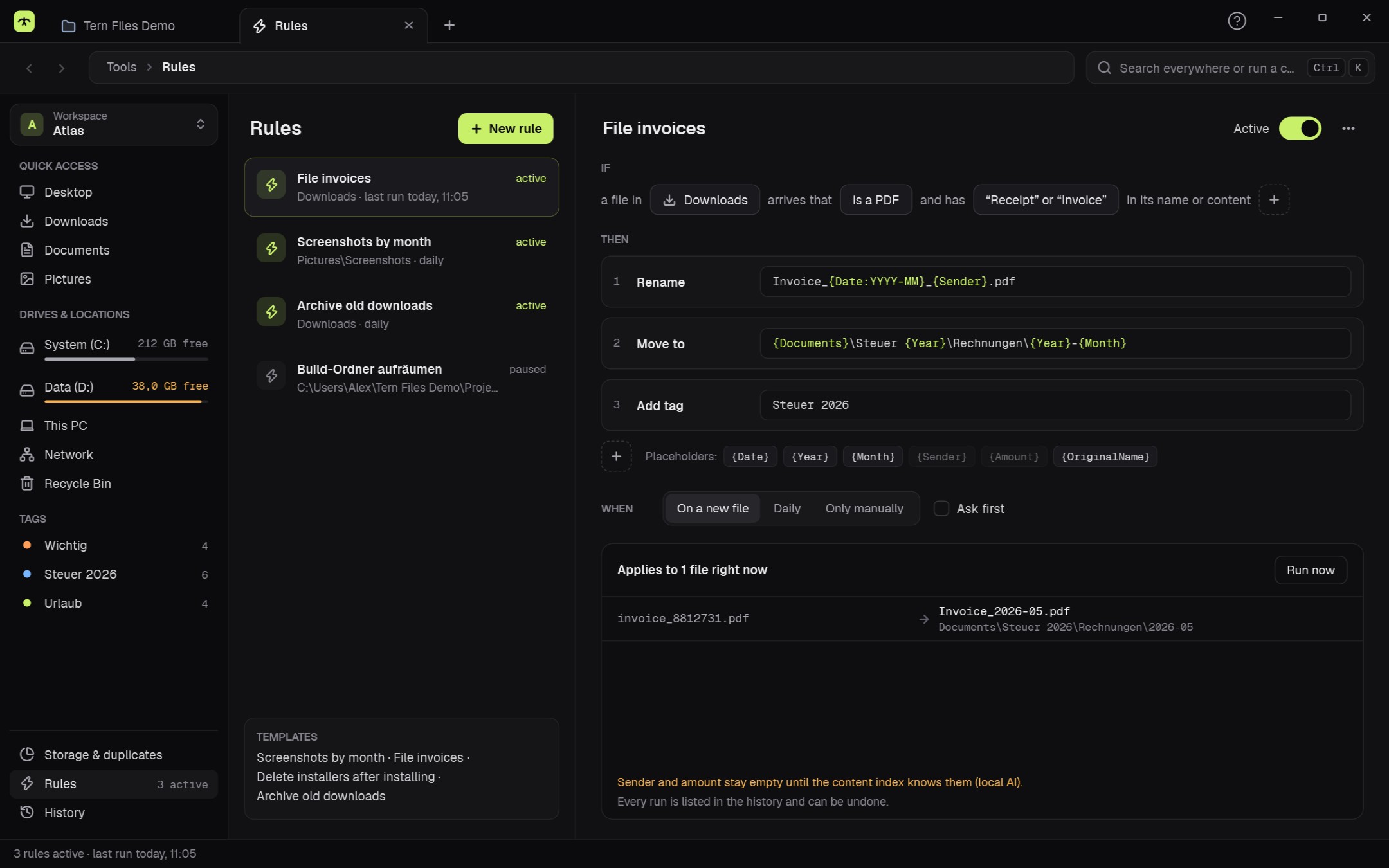Select the On a new file trigger
The width and height of the screenshot is (1389, 868).
pyautogui.click(x=713, y=509)
